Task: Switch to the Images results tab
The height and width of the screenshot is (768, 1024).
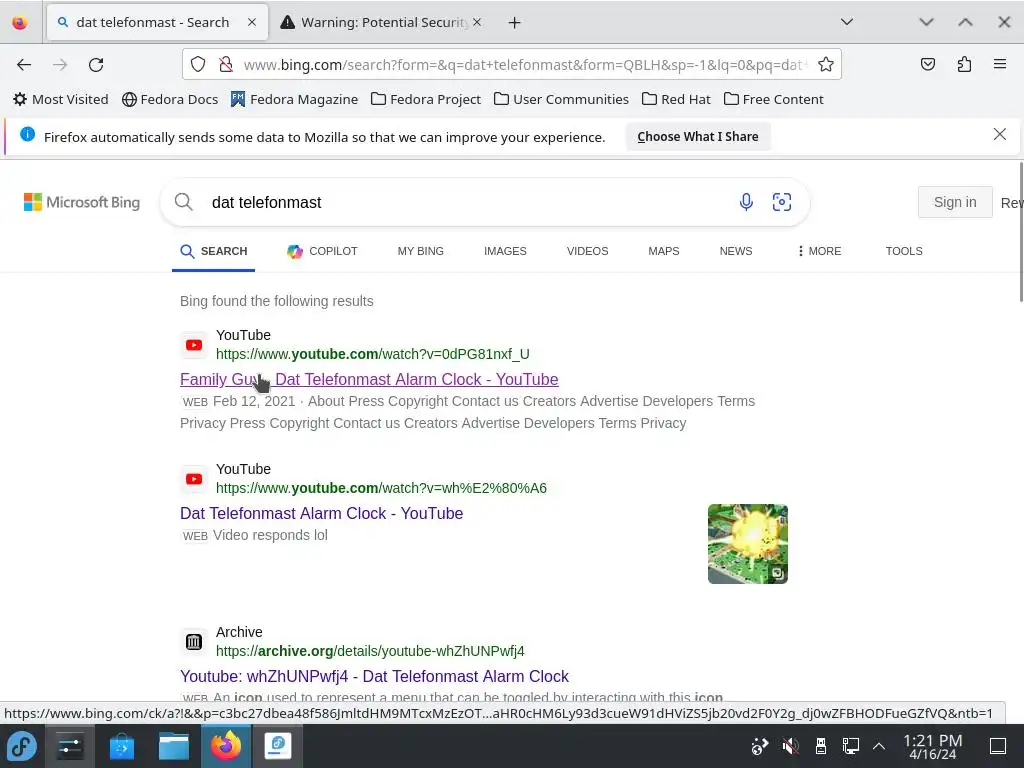Action: point(505,251)
